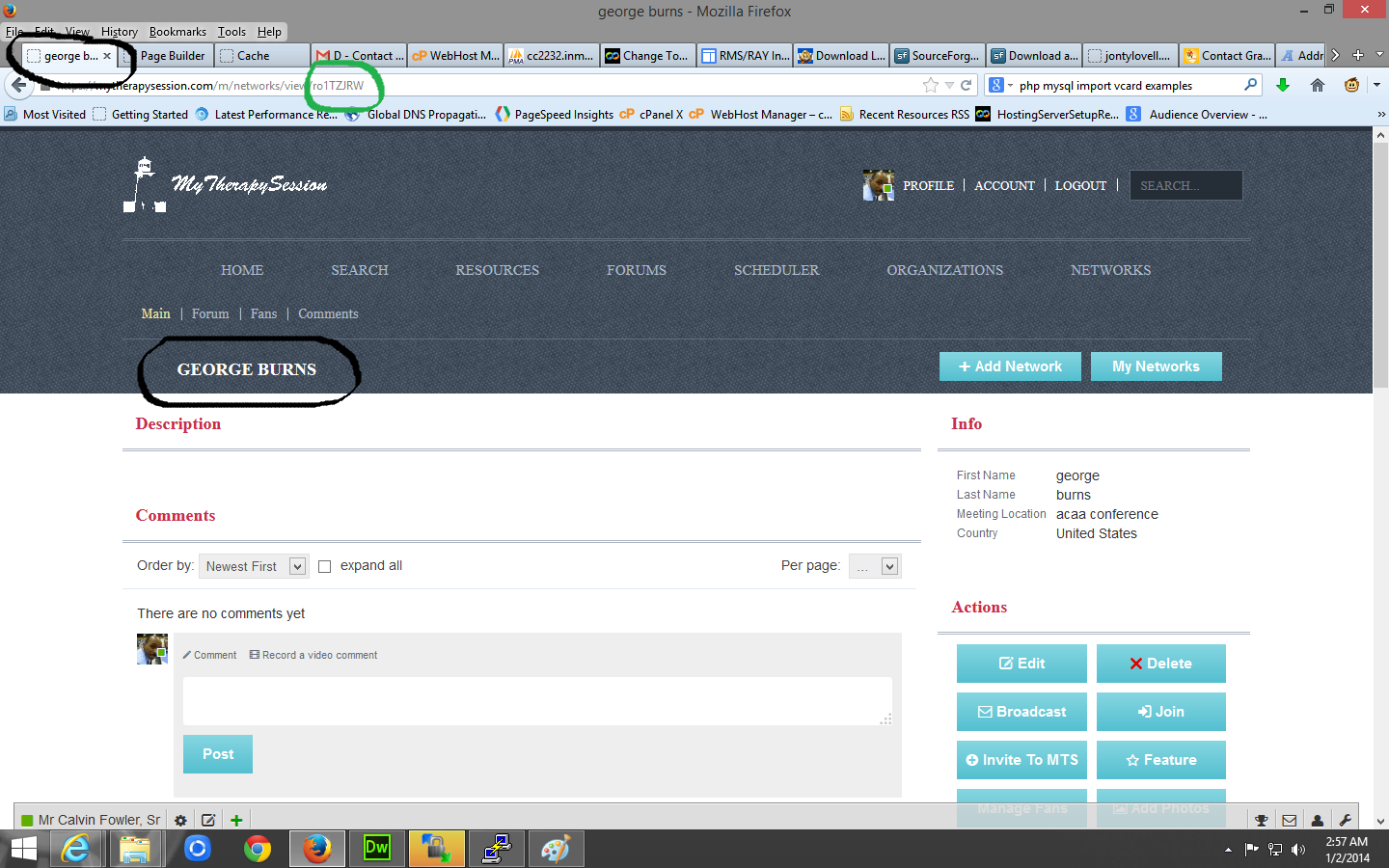This screenshot has width=1389, height=868.
Task: Reload the current page
Action: [966, 85]
